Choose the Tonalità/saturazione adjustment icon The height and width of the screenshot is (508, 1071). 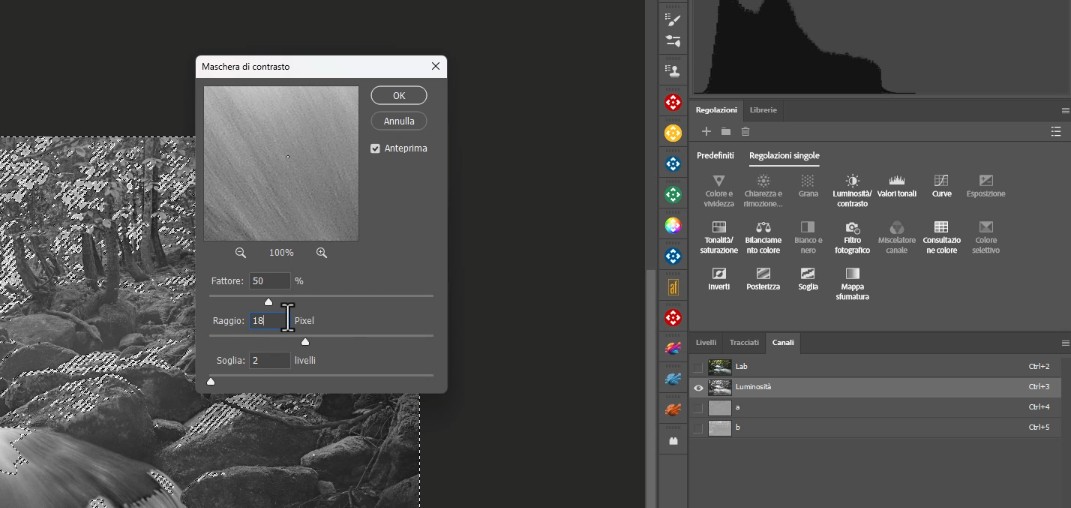718,228
